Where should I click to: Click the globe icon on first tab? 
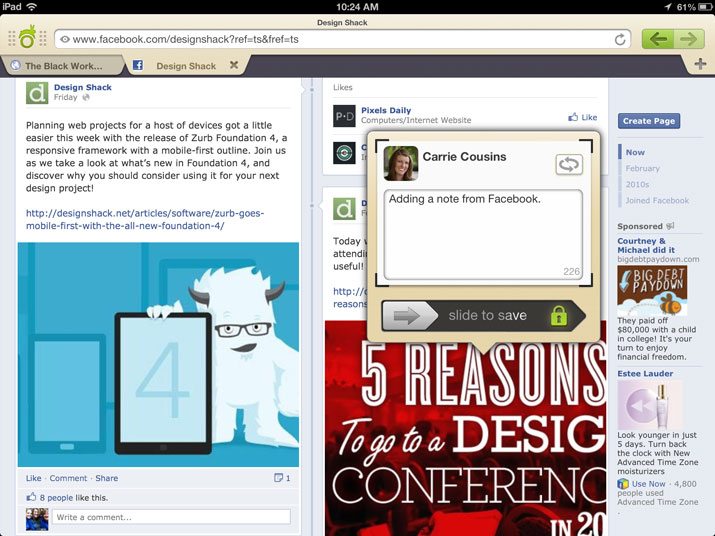16,65
